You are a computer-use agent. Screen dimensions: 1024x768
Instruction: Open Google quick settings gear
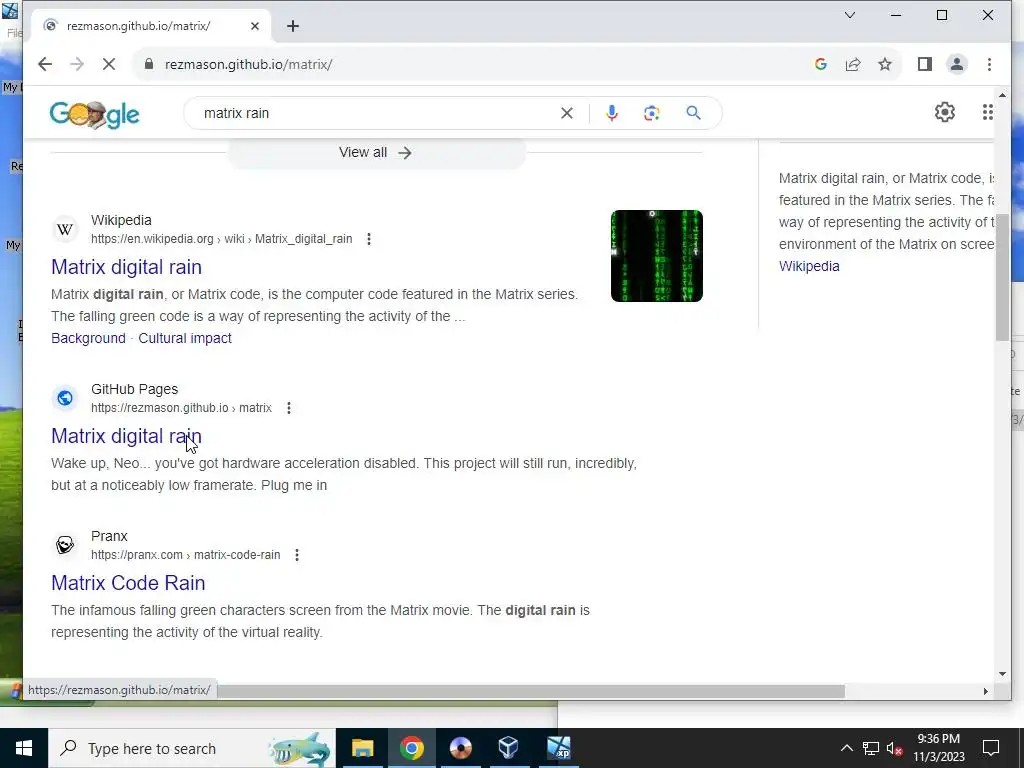tap(944, 112)
